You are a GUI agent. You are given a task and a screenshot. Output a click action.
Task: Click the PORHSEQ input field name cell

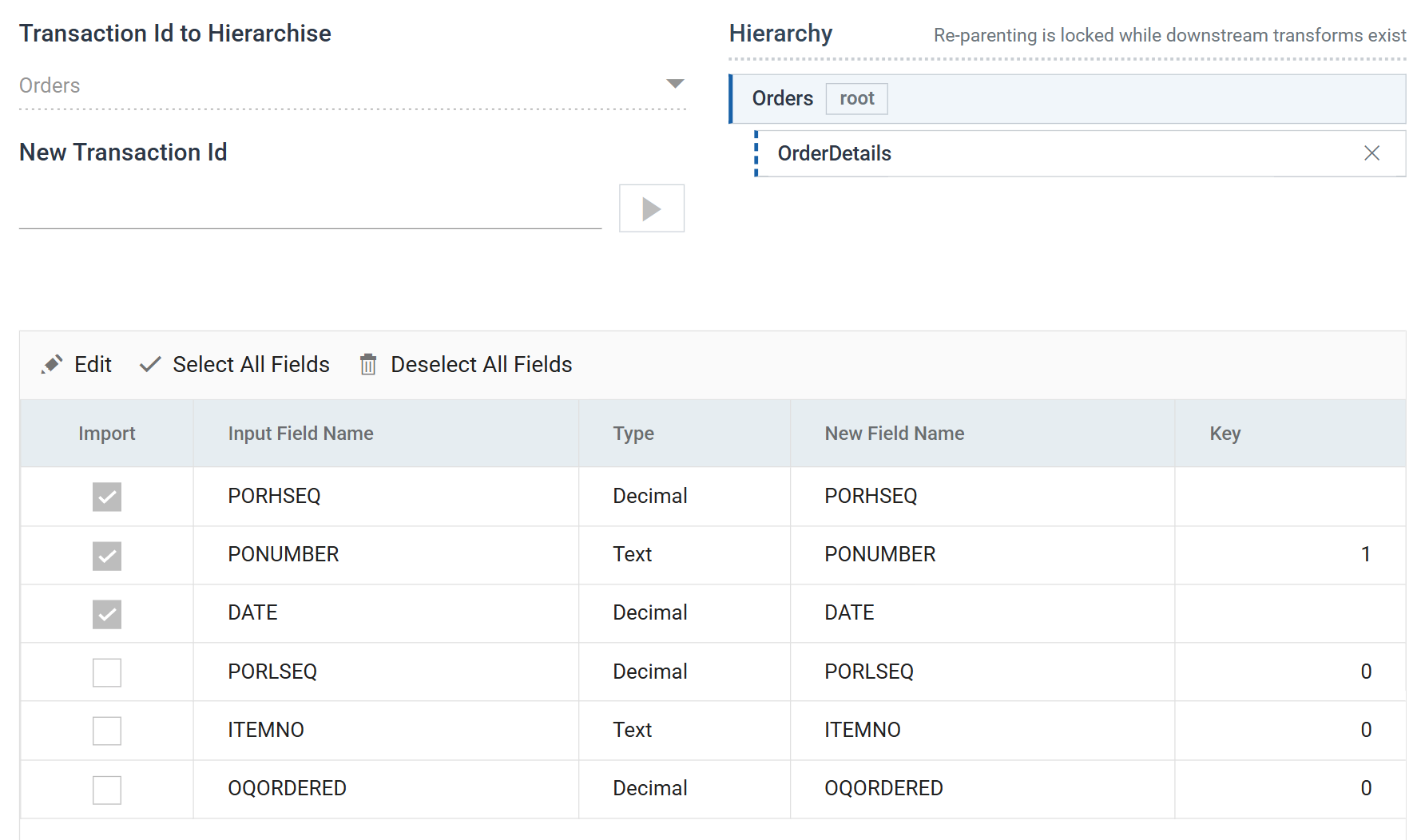tap(386, 496)
